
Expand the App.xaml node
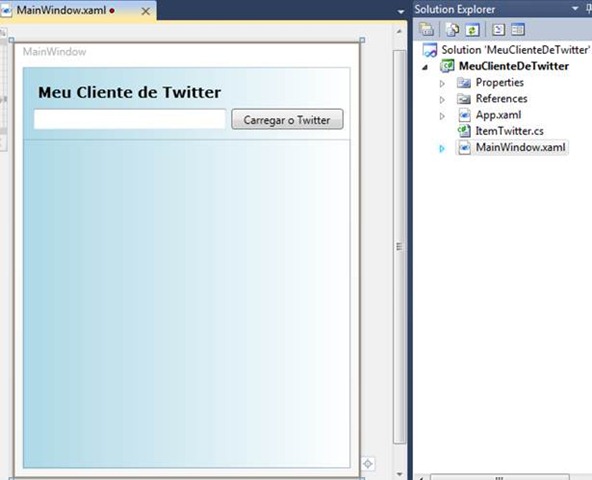point(442,116)
